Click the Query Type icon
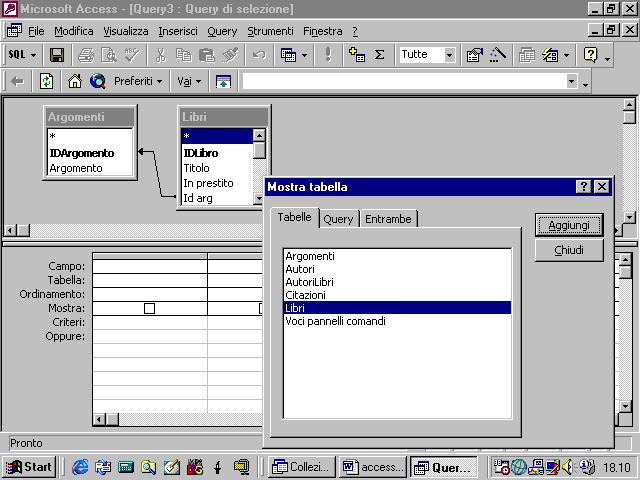640x480 pixels. point(289,55)
